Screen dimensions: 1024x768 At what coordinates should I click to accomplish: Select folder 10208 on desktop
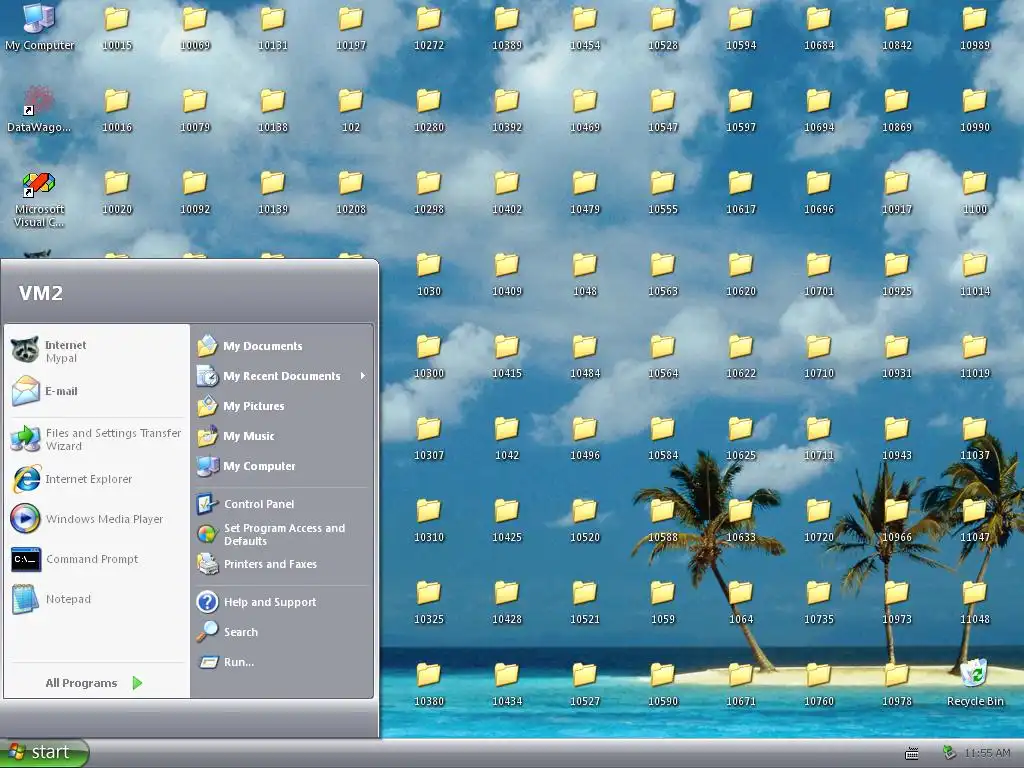(351, 192)
